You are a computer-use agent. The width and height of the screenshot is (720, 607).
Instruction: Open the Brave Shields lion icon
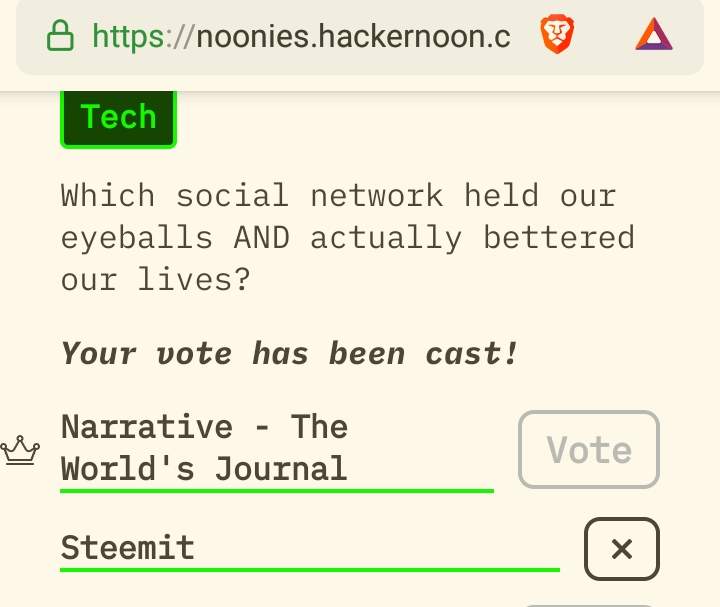554,37
